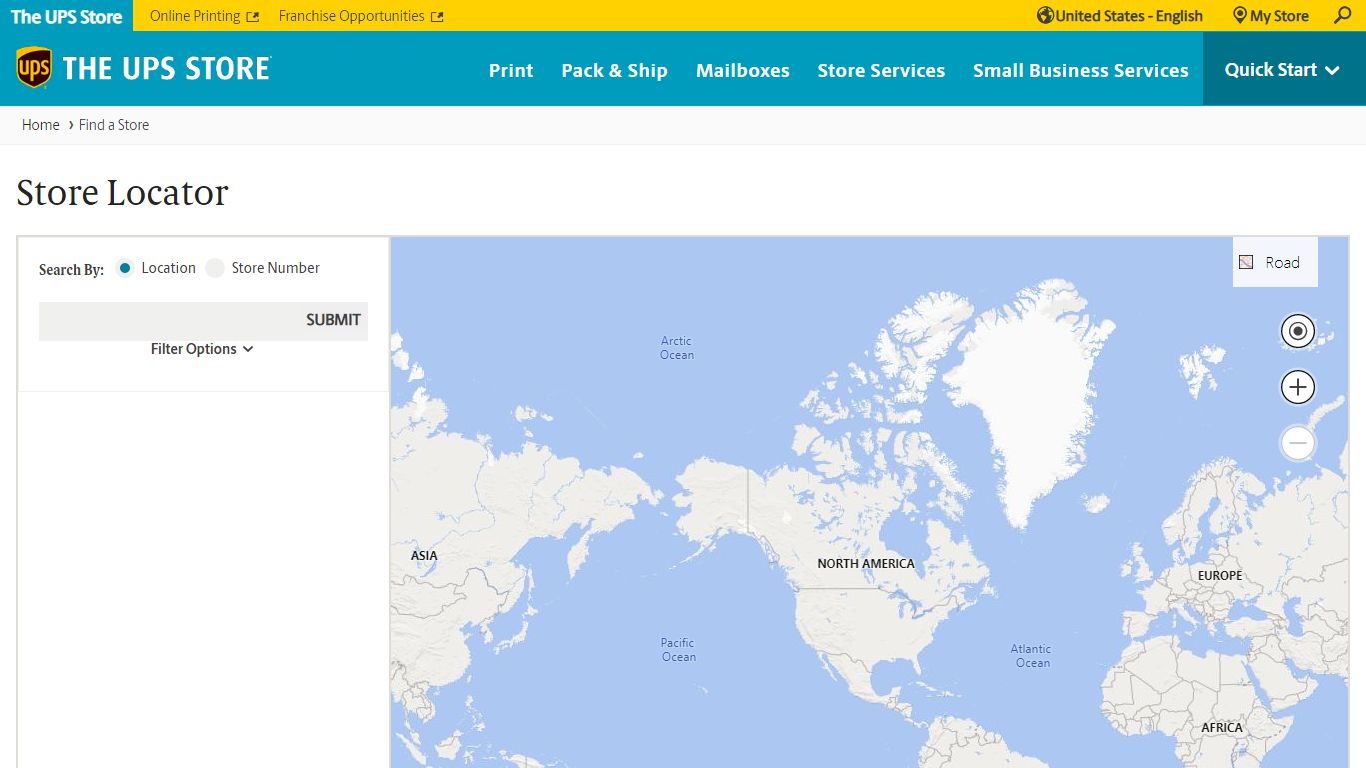Open the Quick Start dropdown
The width and height of the screenshot is (1366, 768).
coord(1283,69)
